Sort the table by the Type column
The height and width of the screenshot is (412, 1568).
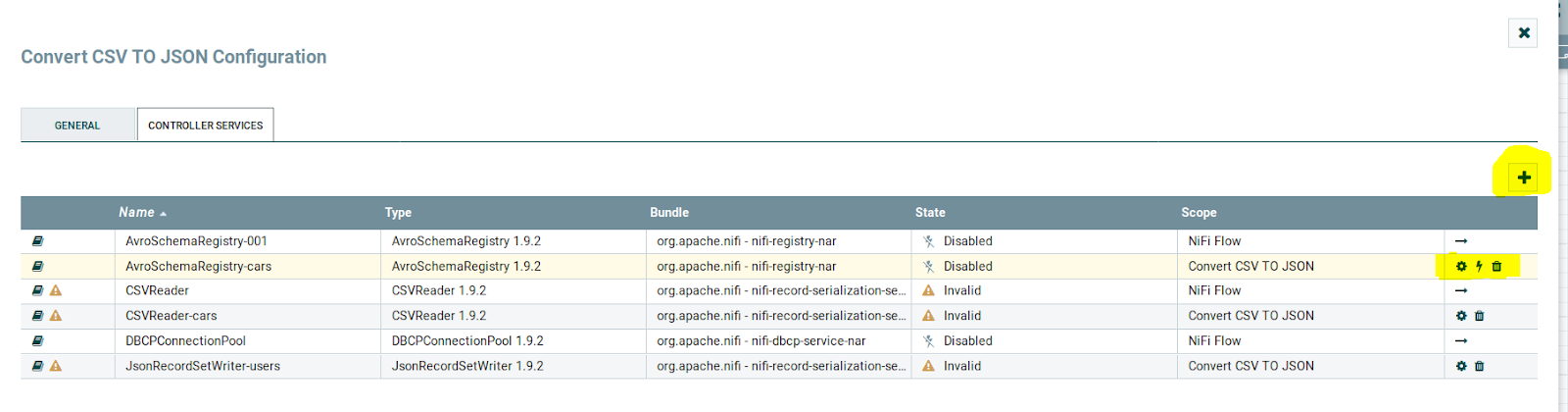click(x=398, y=212)
